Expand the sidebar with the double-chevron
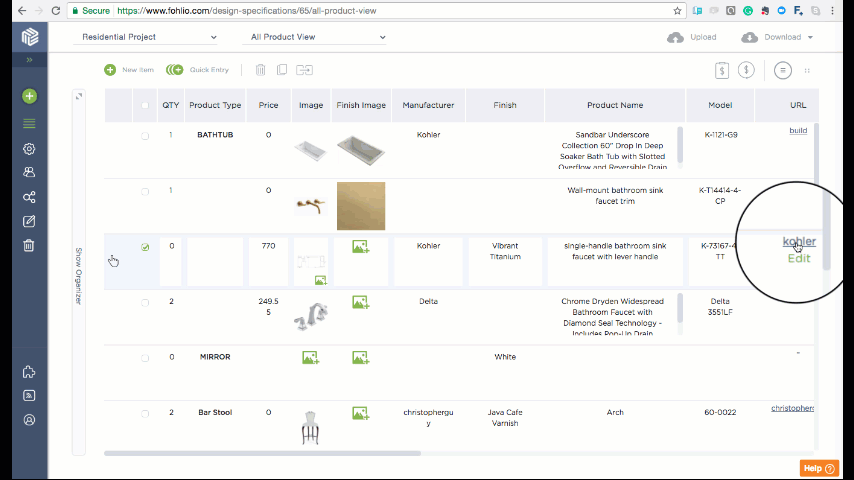Image resolution: width=854 pixels, height=480 pixels. coord(29,59)
